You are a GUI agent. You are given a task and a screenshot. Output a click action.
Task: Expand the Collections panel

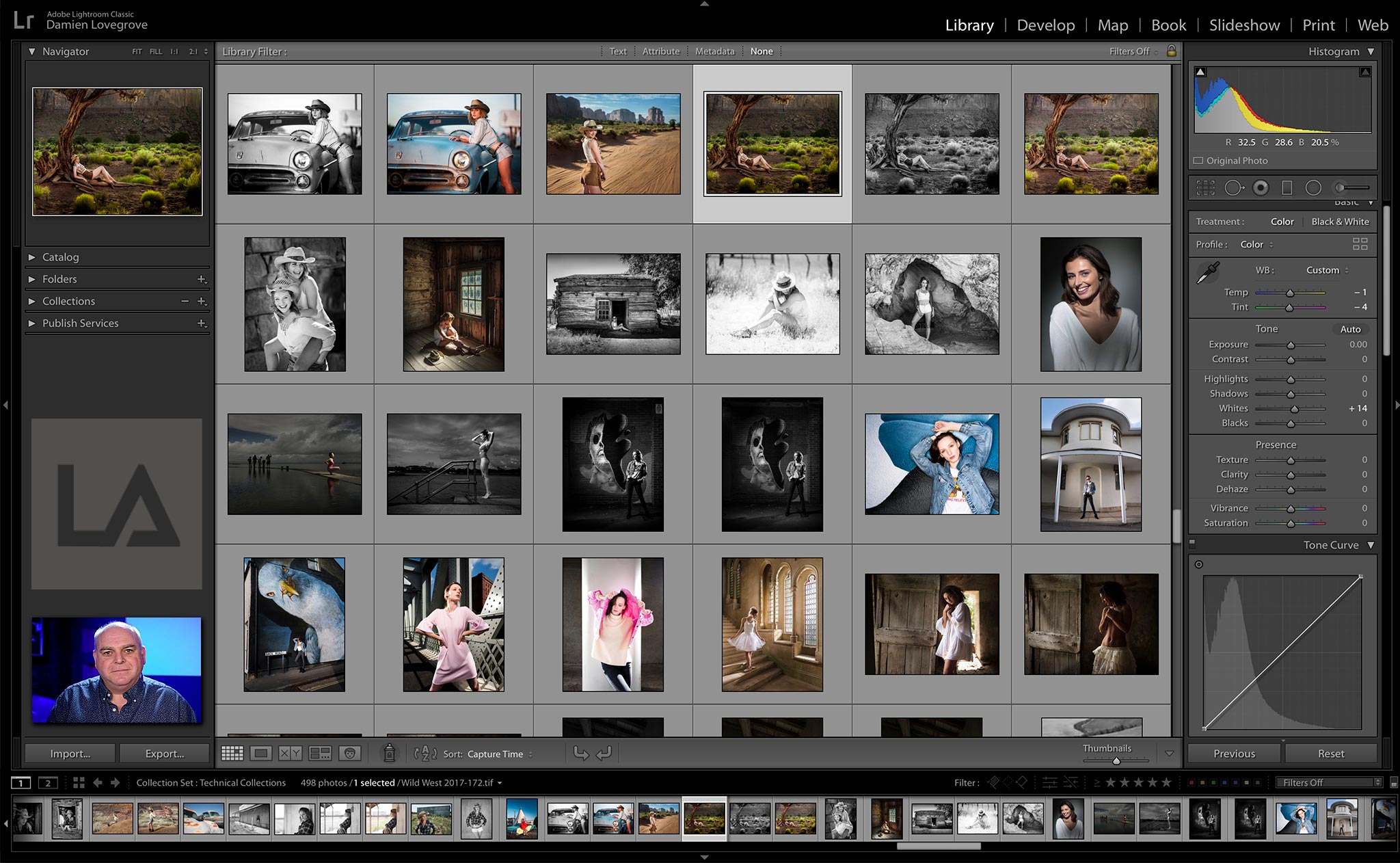(32, 301)
